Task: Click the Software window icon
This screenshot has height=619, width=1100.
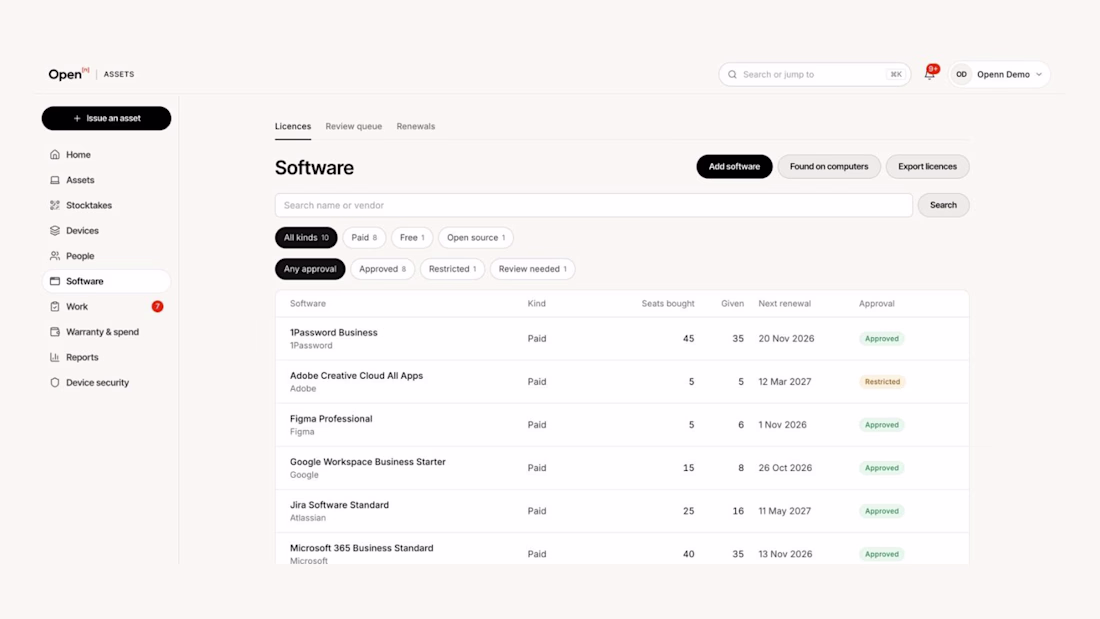Action: tap(55, 281)
